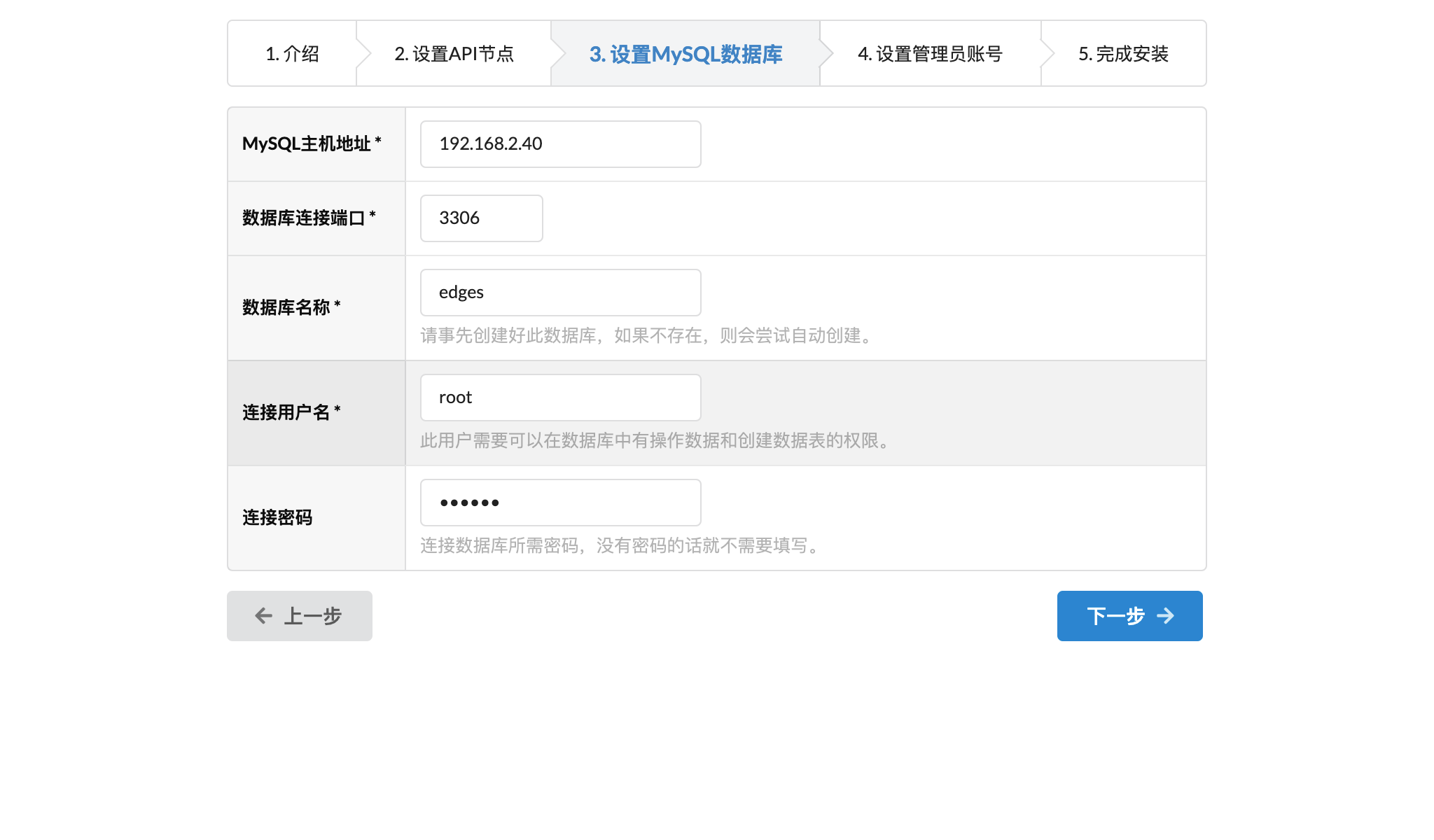Select step 3 设置MySQL数据库
The image size is (1434, 840).
[x=685, y=54]
